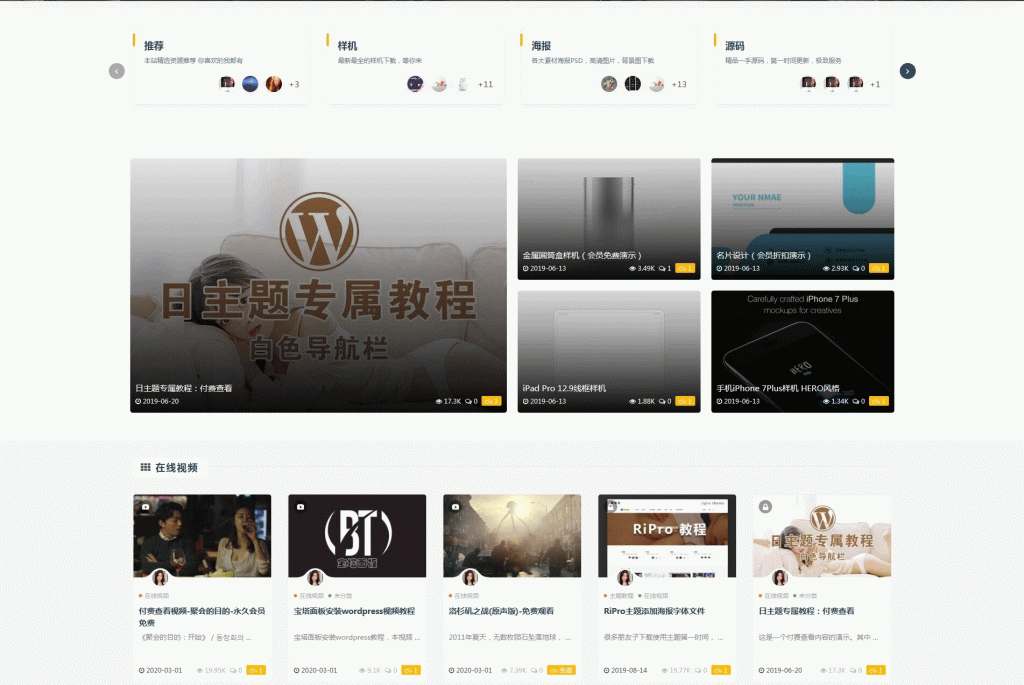1024x685 pixels.
Task: Click author avatar on RiPro主题添加海报字体文件 card
Action: (625, 577)
